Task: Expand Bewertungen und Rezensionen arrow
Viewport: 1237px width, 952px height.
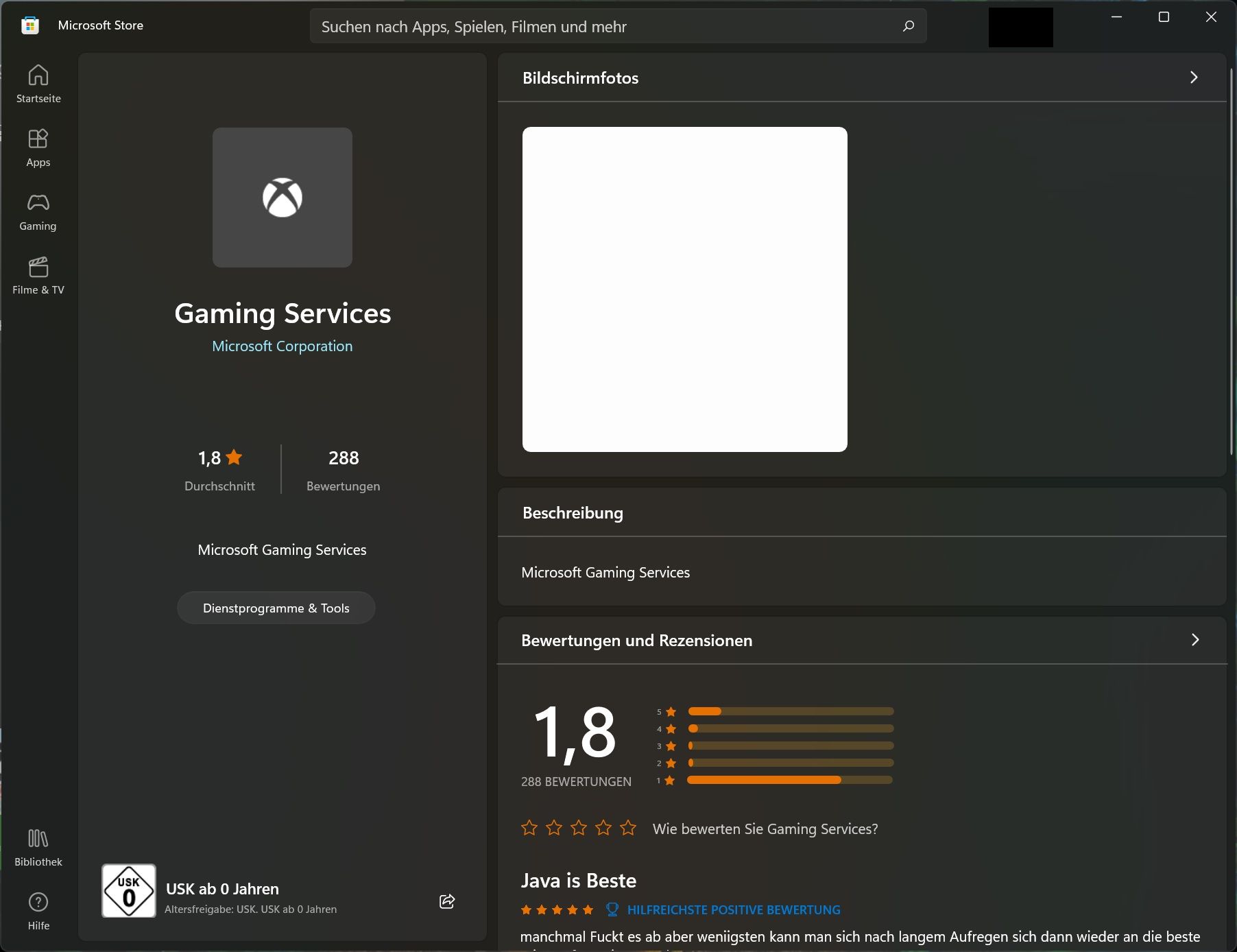Action: (1195, 640)
